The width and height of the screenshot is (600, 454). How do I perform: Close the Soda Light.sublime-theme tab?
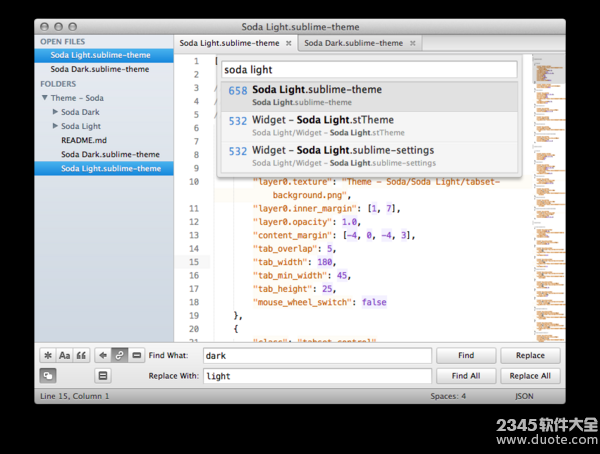289,43
